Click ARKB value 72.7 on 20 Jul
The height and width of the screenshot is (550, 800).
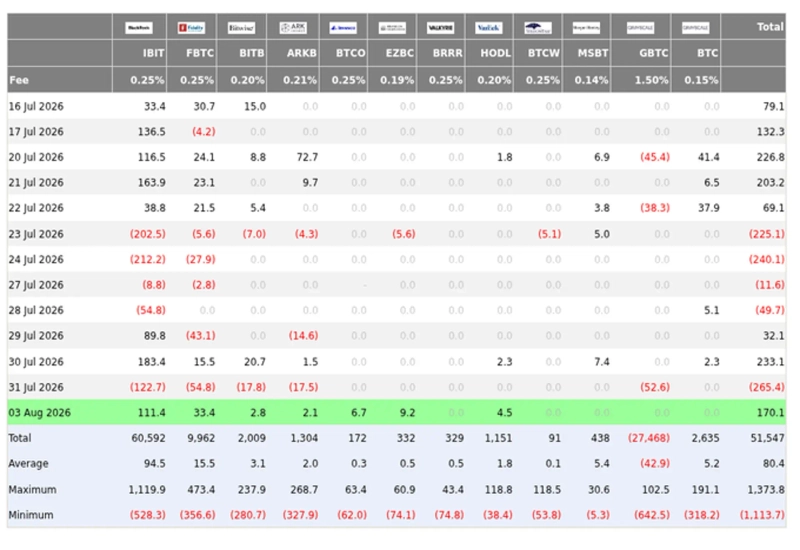coord(307,157)
